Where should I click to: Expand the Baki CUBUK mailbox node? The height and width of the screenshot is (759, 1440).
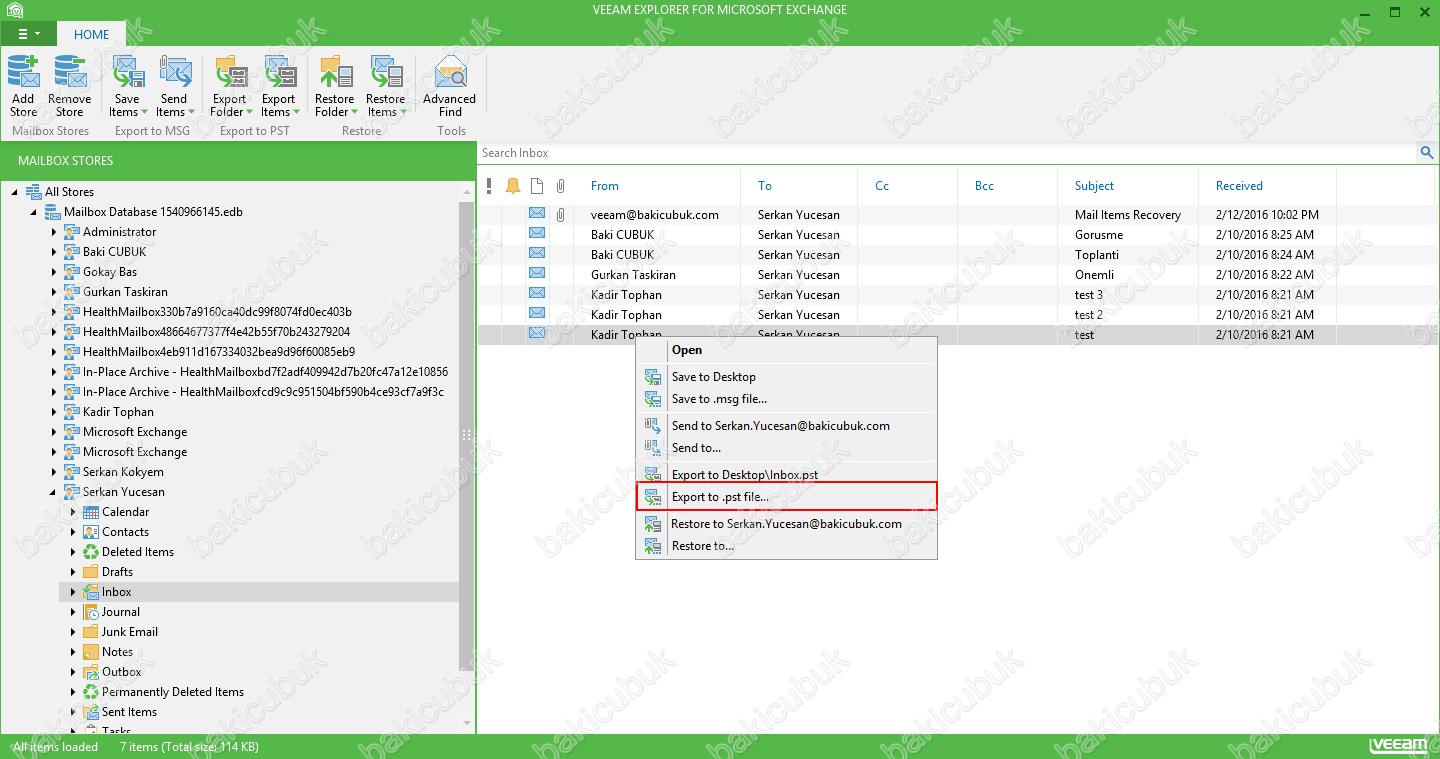[x=53, y=252]
